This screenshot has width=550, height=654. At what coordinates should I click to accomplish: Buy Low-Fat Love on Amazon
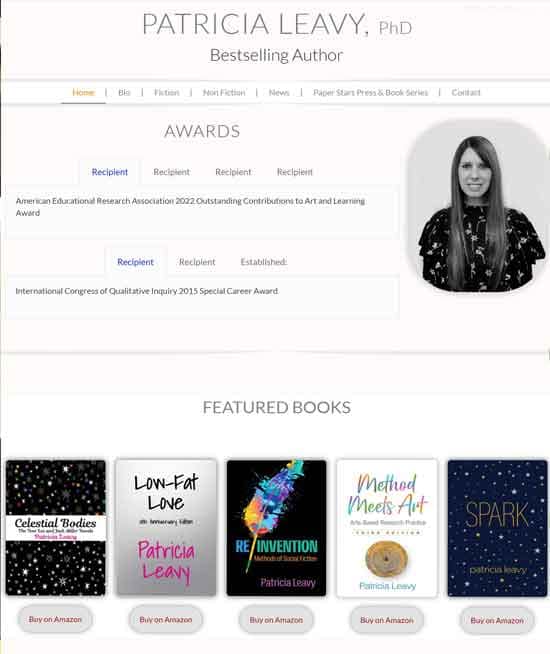pyautogui.click(x=166, y=620)
